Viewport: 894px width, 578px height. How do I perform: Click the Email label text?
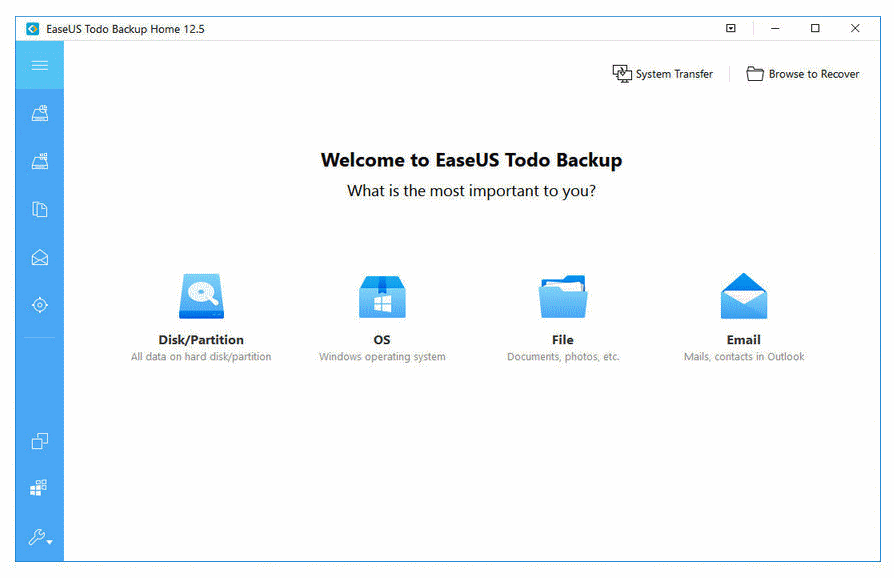tap(743, 340)
